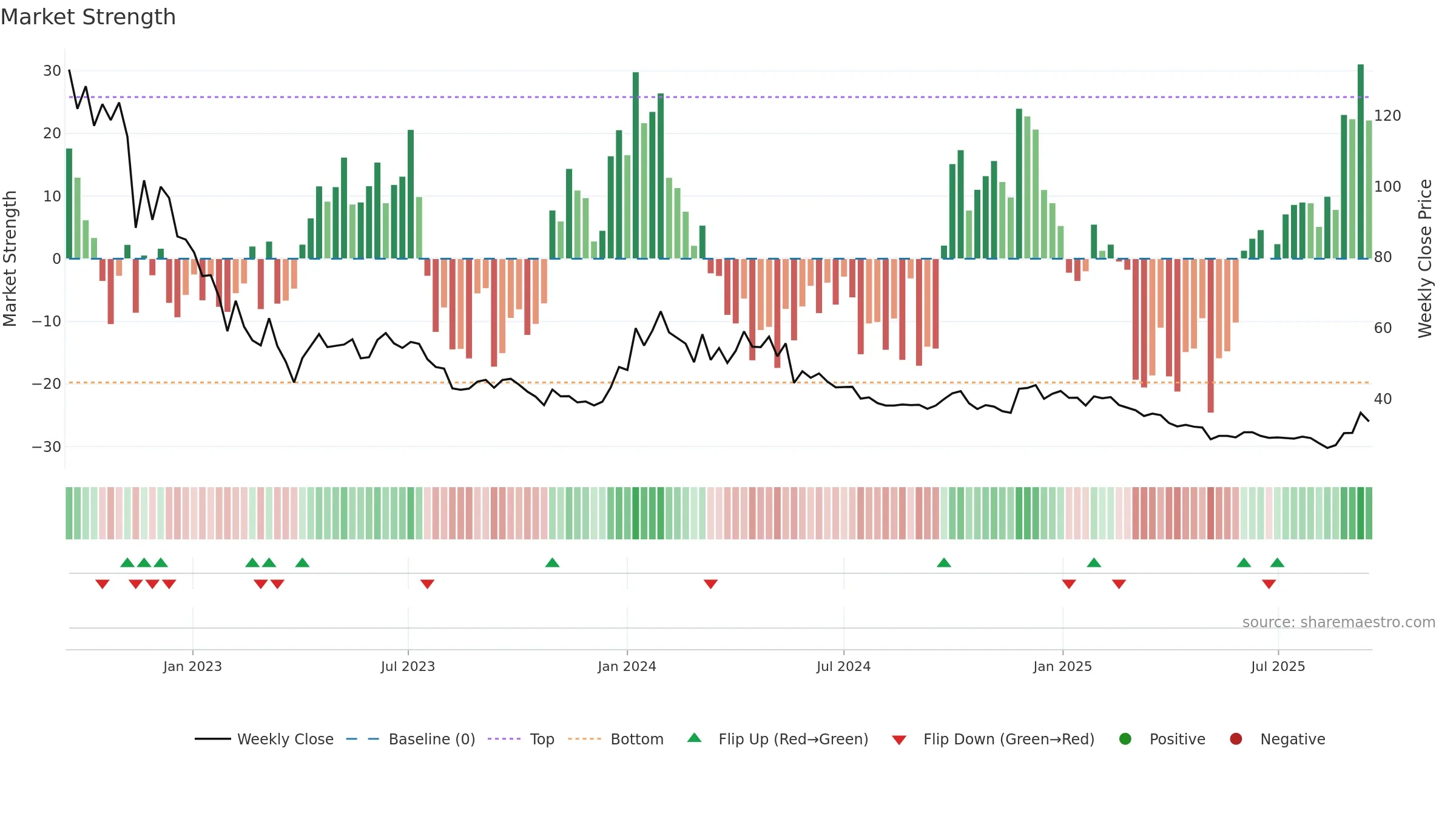Click the source: sharemaestro.com text
Viewport: 1456px width, 819px height.
pyautogui.click(x=1339, y=622)
